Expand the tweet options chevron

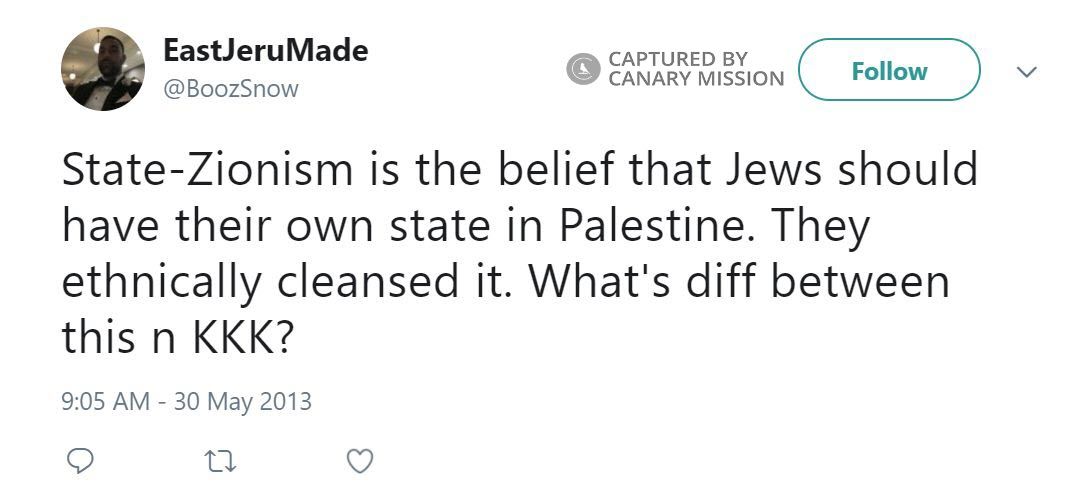point(1026,71)
